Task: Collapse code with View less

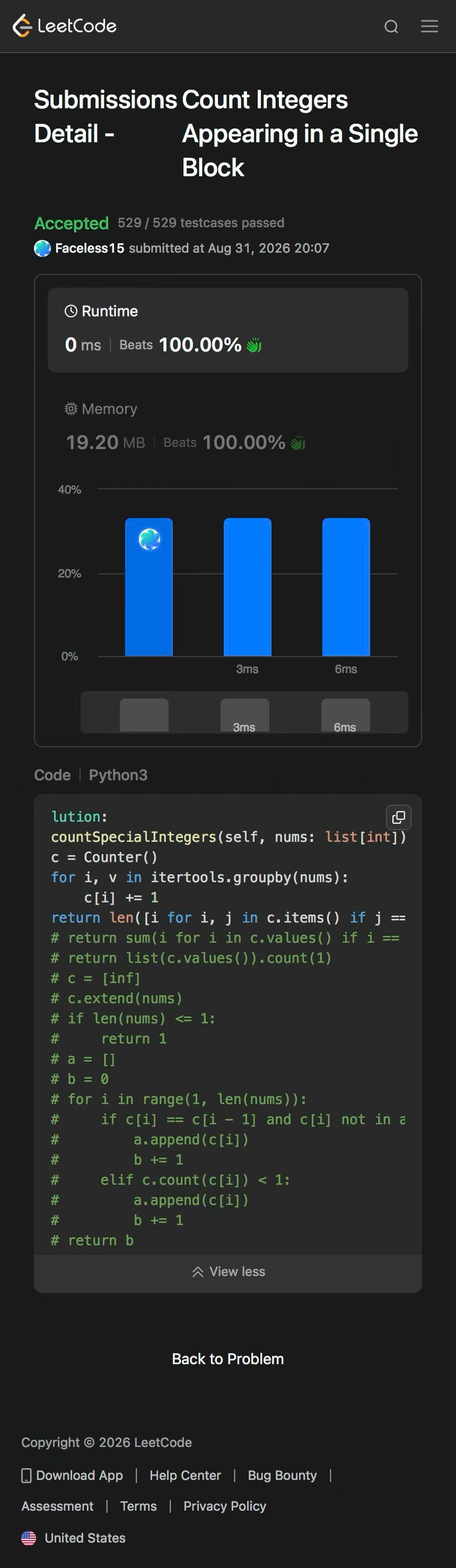Action: (228, 1272)
